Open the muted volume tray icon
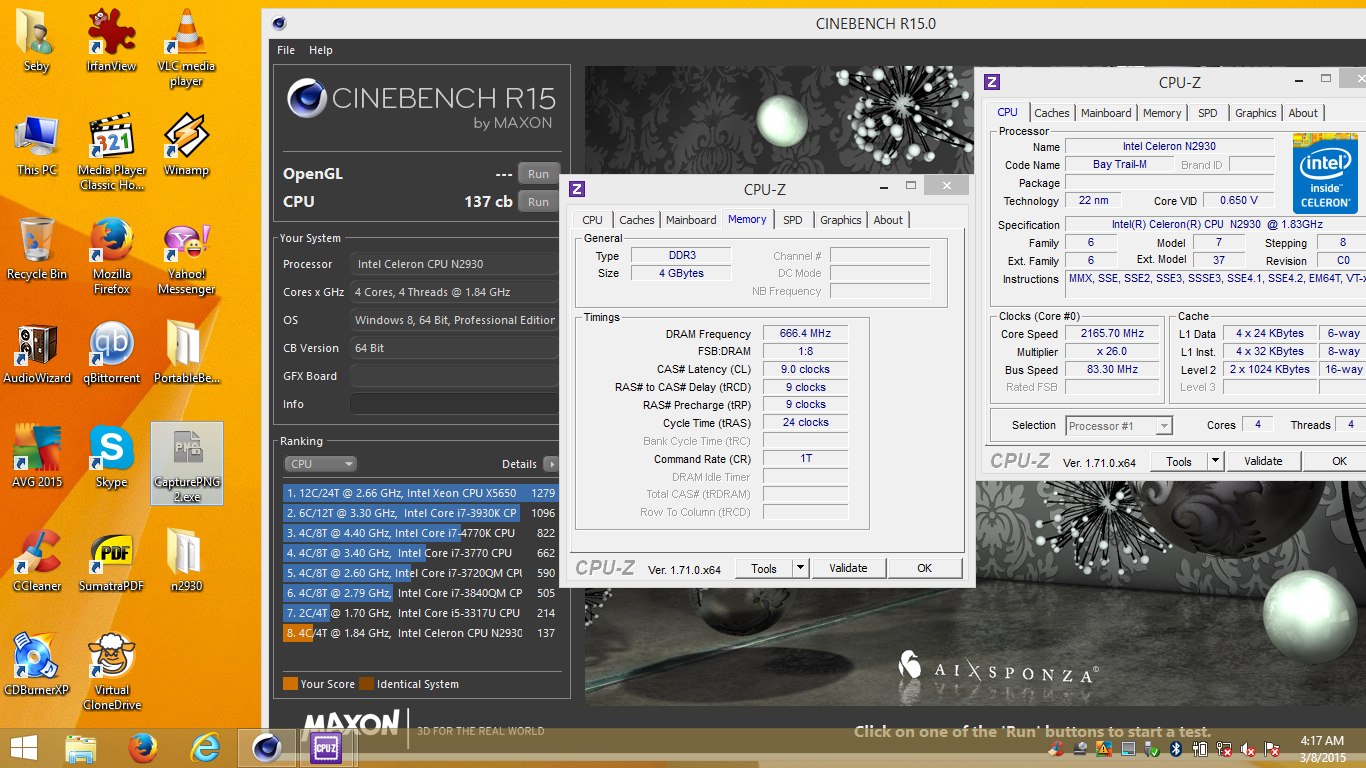Image resolution: width=1366 pixels, height=768 pixels. point(1247,749)
